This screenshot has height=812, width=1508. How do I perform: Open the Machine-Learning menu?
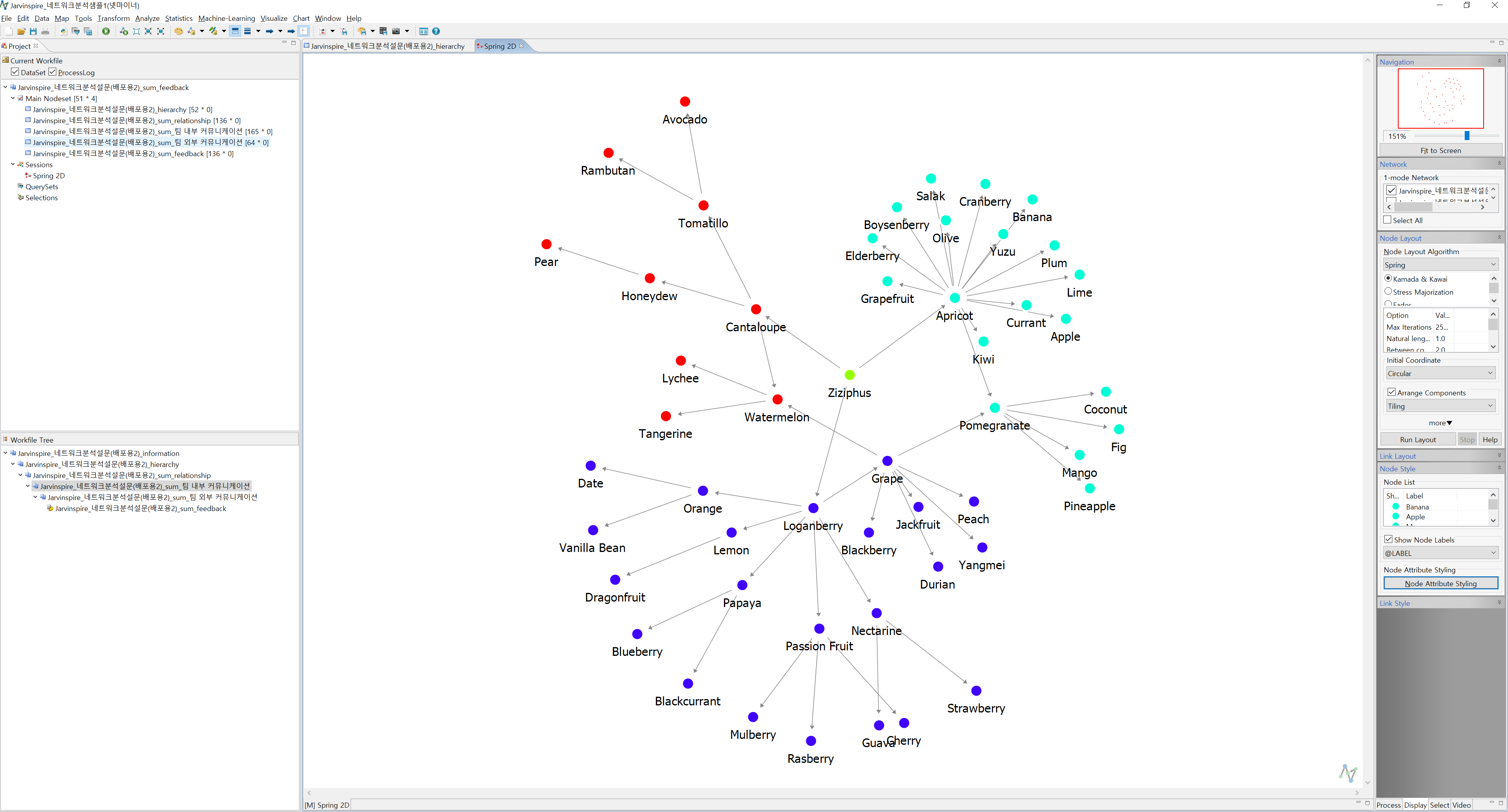tap(227, 18)
